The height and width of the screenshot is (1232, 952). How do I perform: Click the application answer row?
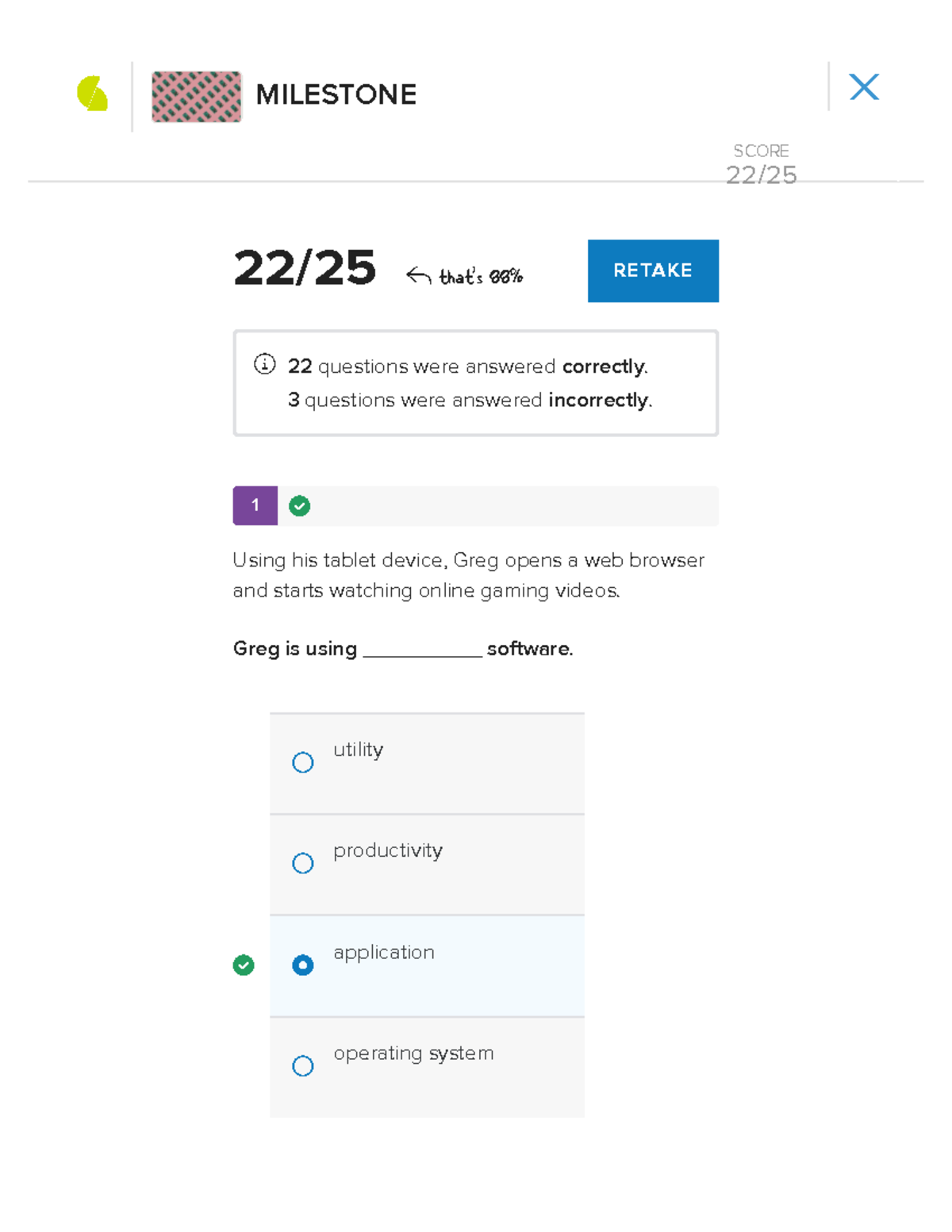pyautogui.click(x=426, y=965)
